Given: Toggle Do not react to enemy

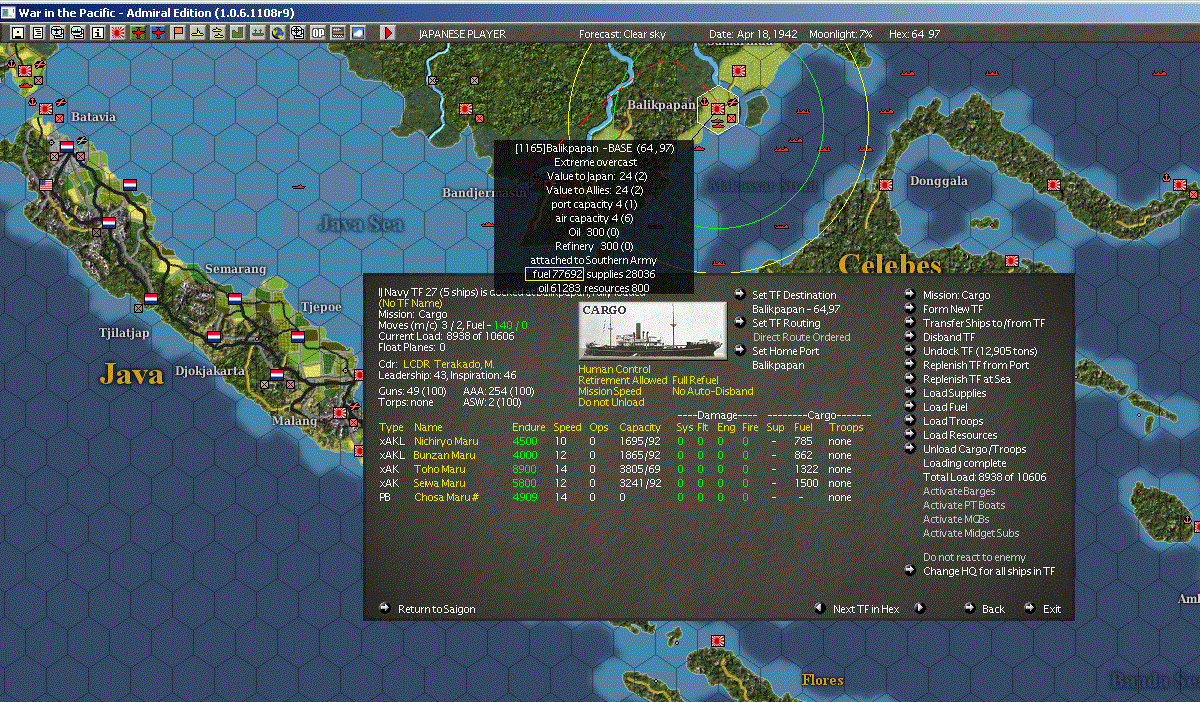Looking at the screenshot, I should [974, 557].
